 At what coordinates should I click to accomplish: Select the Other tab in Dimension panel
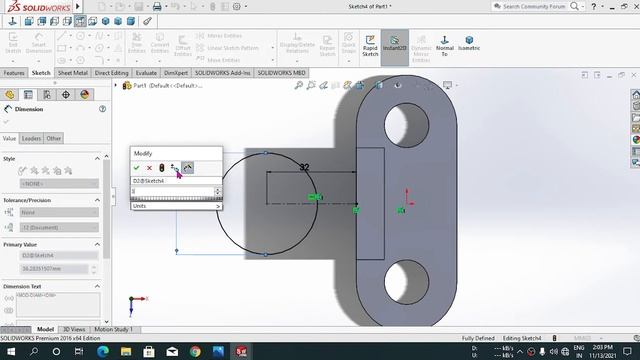53,138
